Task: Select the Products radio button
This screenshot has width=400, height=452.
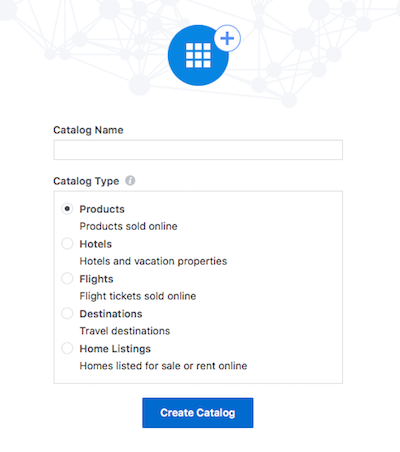Action: point(67,209)
